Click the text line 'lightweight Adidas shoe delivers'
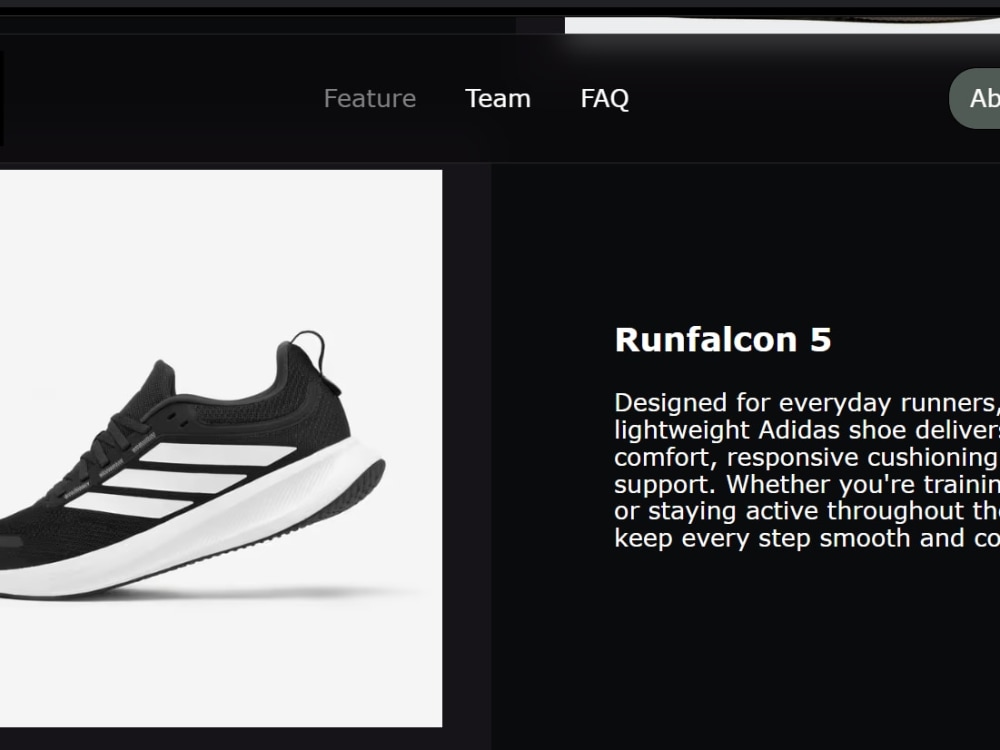1000x750 pixels. tap(807, 430)
